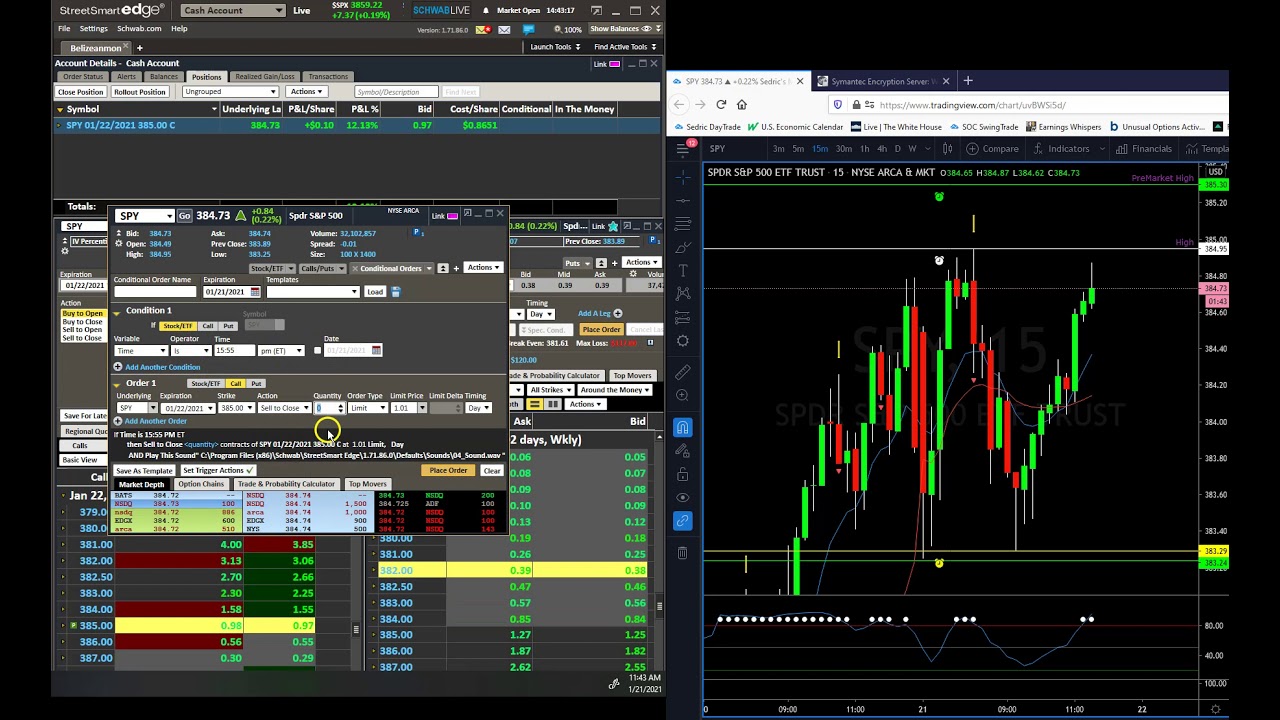Click the plus icon beside Add Another Condition
Image resolution: width=1280 pixels, height=720 pixels.
[118, 367]
